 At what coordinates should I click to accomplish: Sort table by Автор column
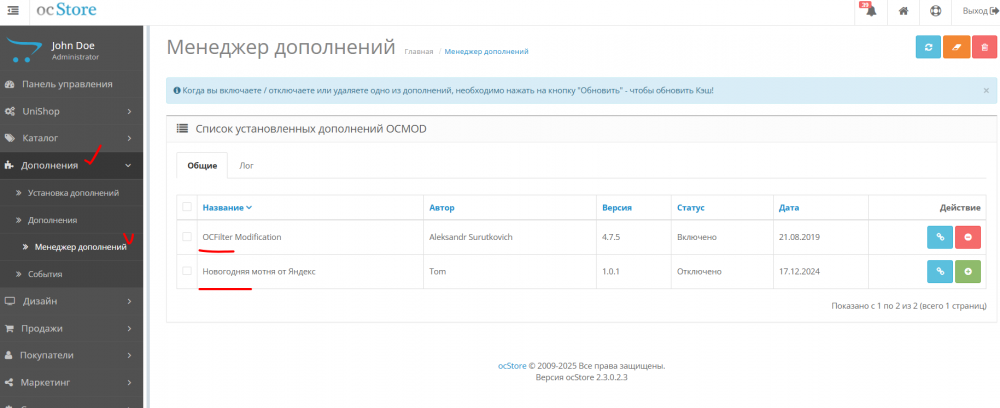441,208
